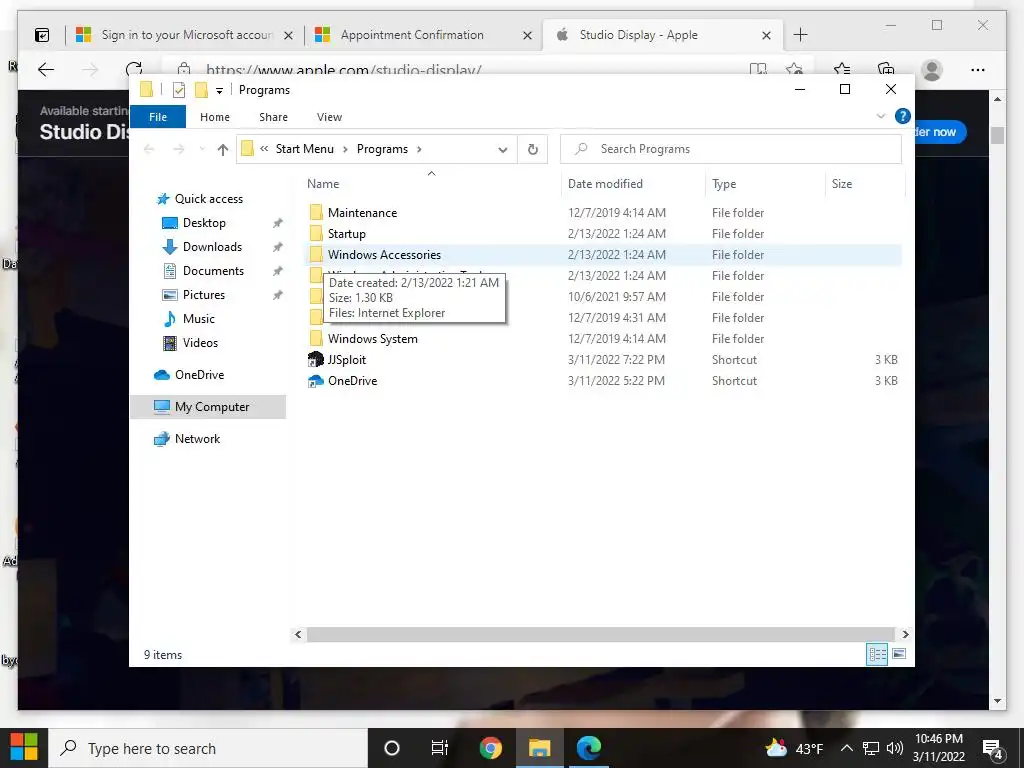This screenshot has width=1024, height=768.
Task: Open Desktop in Quick access
Action: click(204, 223)
